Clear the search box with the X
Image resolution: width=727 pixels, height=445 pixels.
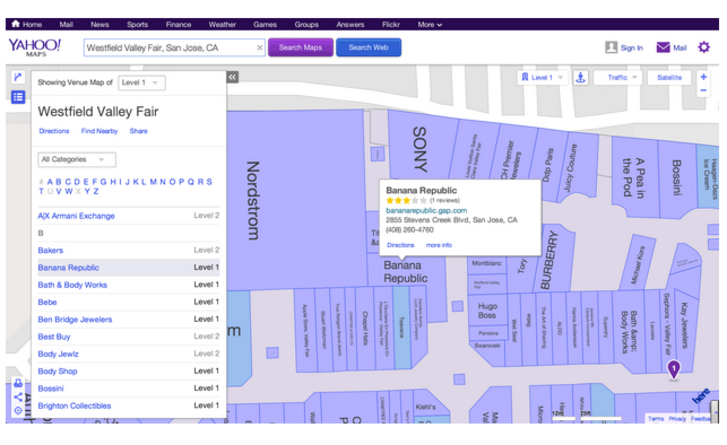260,47
